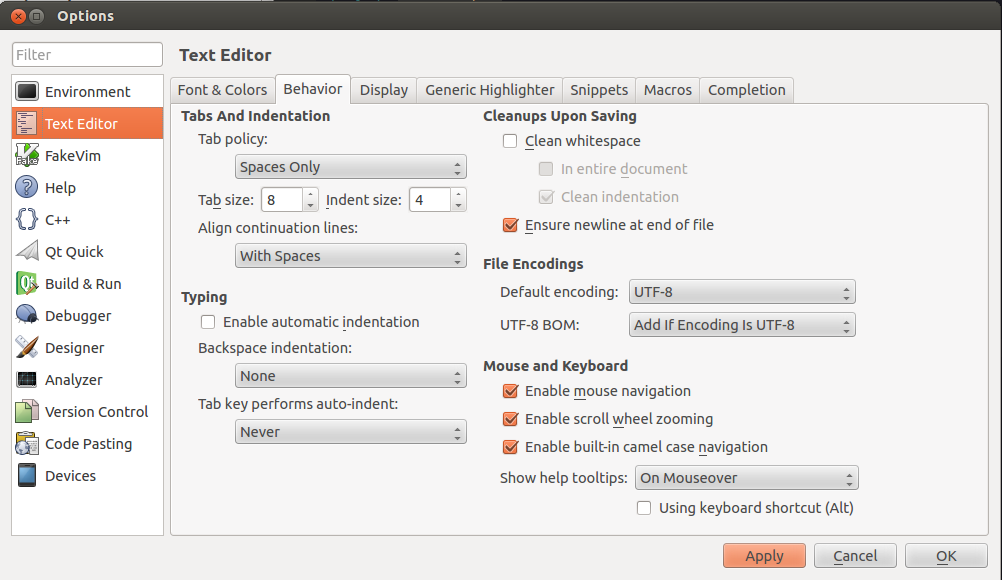Select the Qt Quick icon
This screenshot has height=580, width=1002.
(27, 252)
